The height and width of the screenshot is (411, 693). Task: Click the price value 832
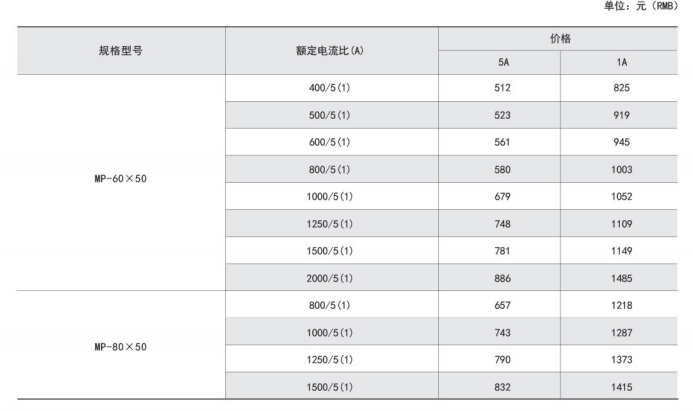502,385
